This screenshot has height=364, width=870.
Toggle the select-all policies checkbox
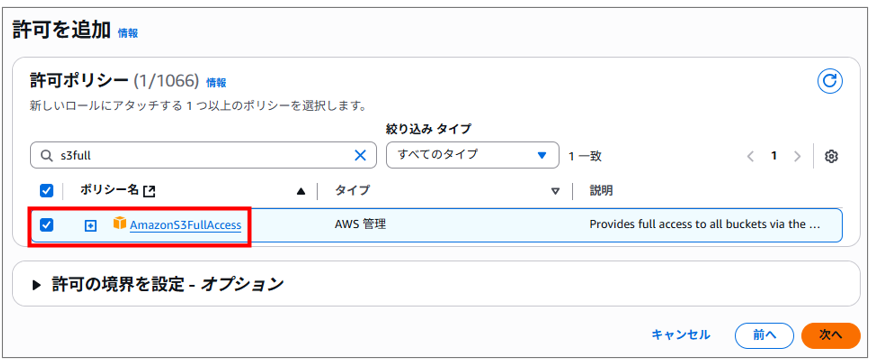point(47,191)
